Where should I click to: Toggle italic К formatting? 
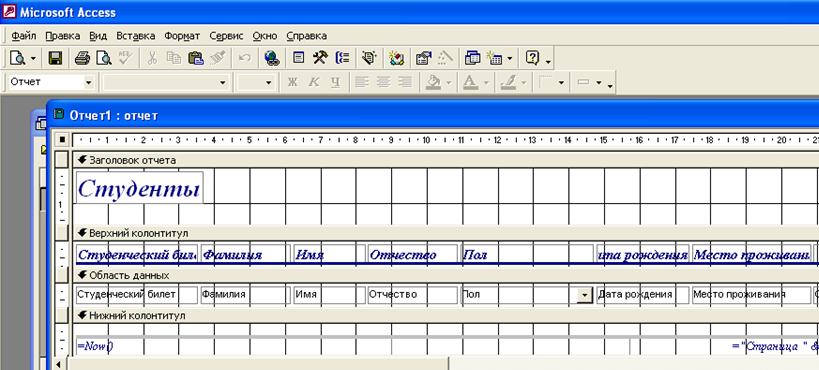click(314, 82)
